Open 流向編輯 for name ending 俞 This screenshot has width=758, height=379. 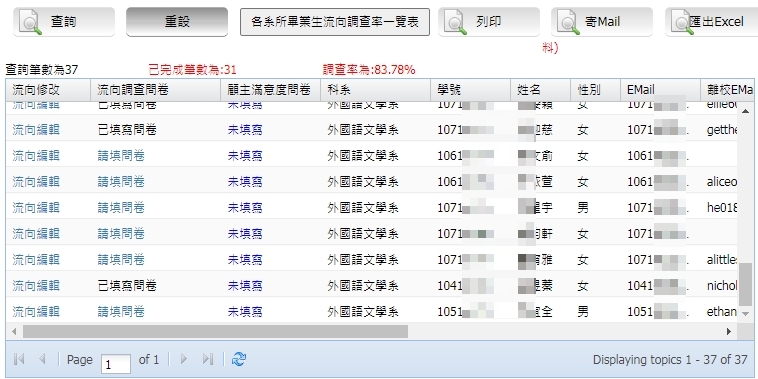click(x=36, y=156)
